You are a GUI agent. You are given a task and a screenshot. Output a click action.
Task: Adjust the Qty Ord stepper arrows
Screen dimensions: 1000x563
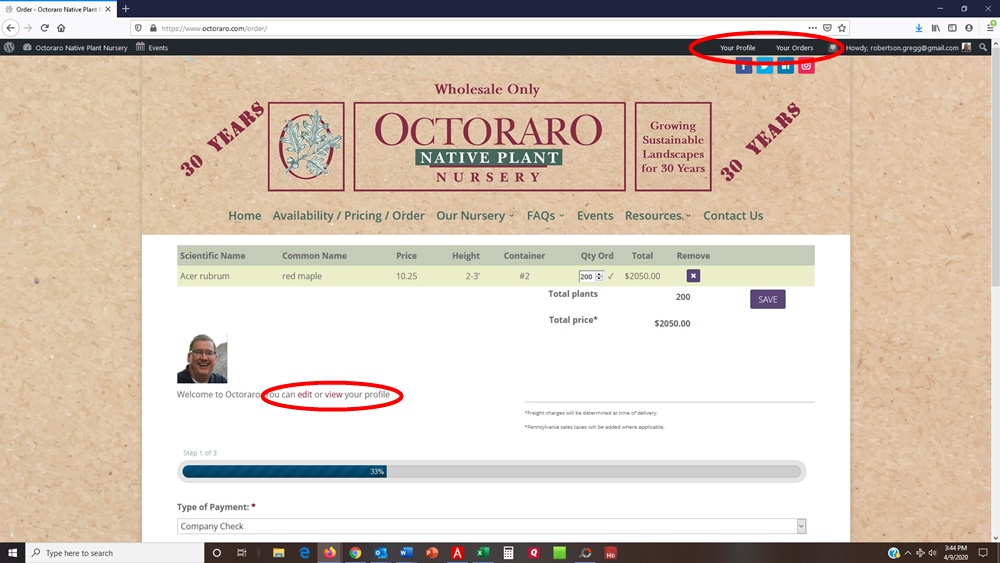[x=599, y=276]
